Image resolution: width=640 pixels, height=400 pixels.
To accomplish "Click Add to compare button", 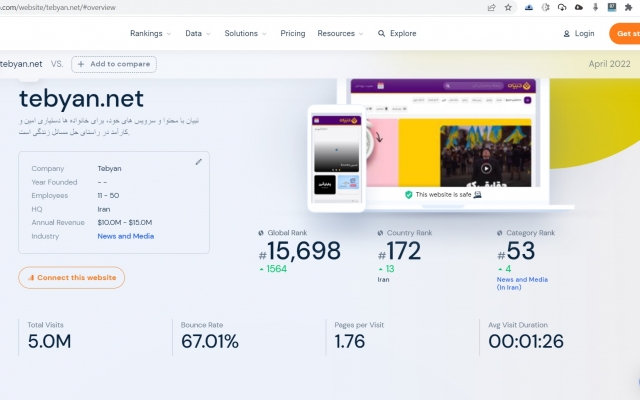I will 114,64.
